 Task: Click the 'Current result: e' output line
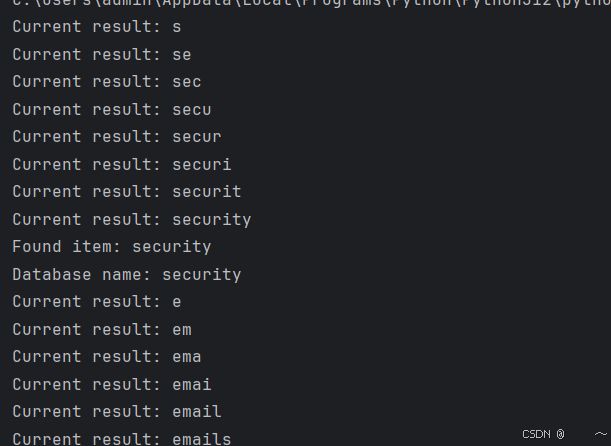coord(97,302)
